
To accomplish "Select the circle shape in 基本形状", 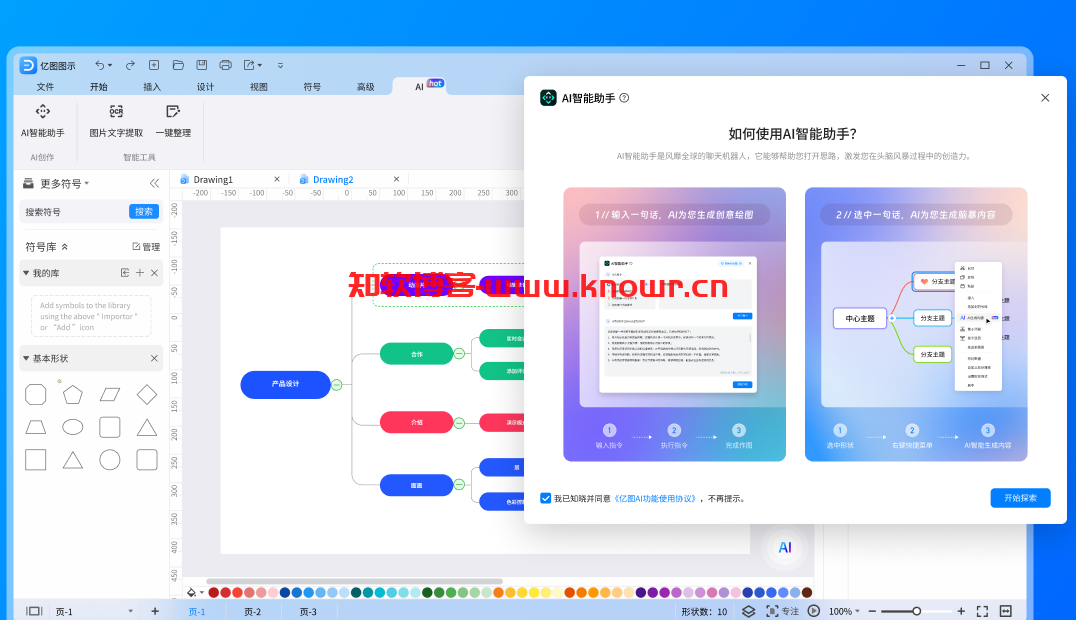I will tap(110, 460).
